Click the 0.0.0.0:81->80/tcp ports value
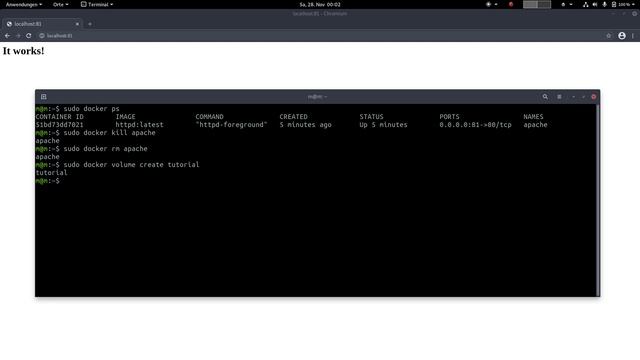The image size is (640, 360). click(x=475, y=125)
